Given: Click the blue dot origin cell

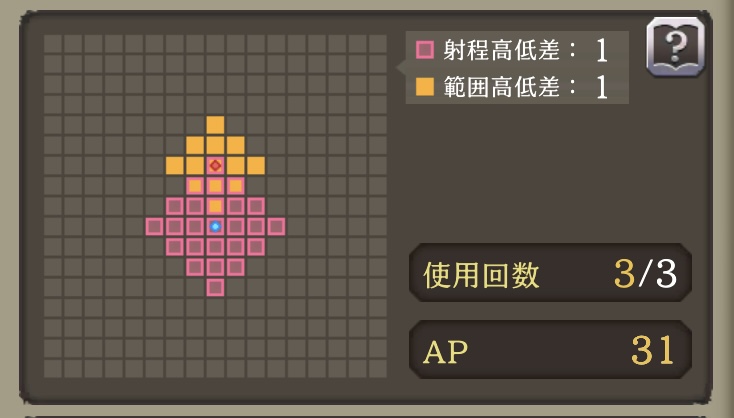Looking at the screenshot, I should pyautogui.click(x=215, y=227).
